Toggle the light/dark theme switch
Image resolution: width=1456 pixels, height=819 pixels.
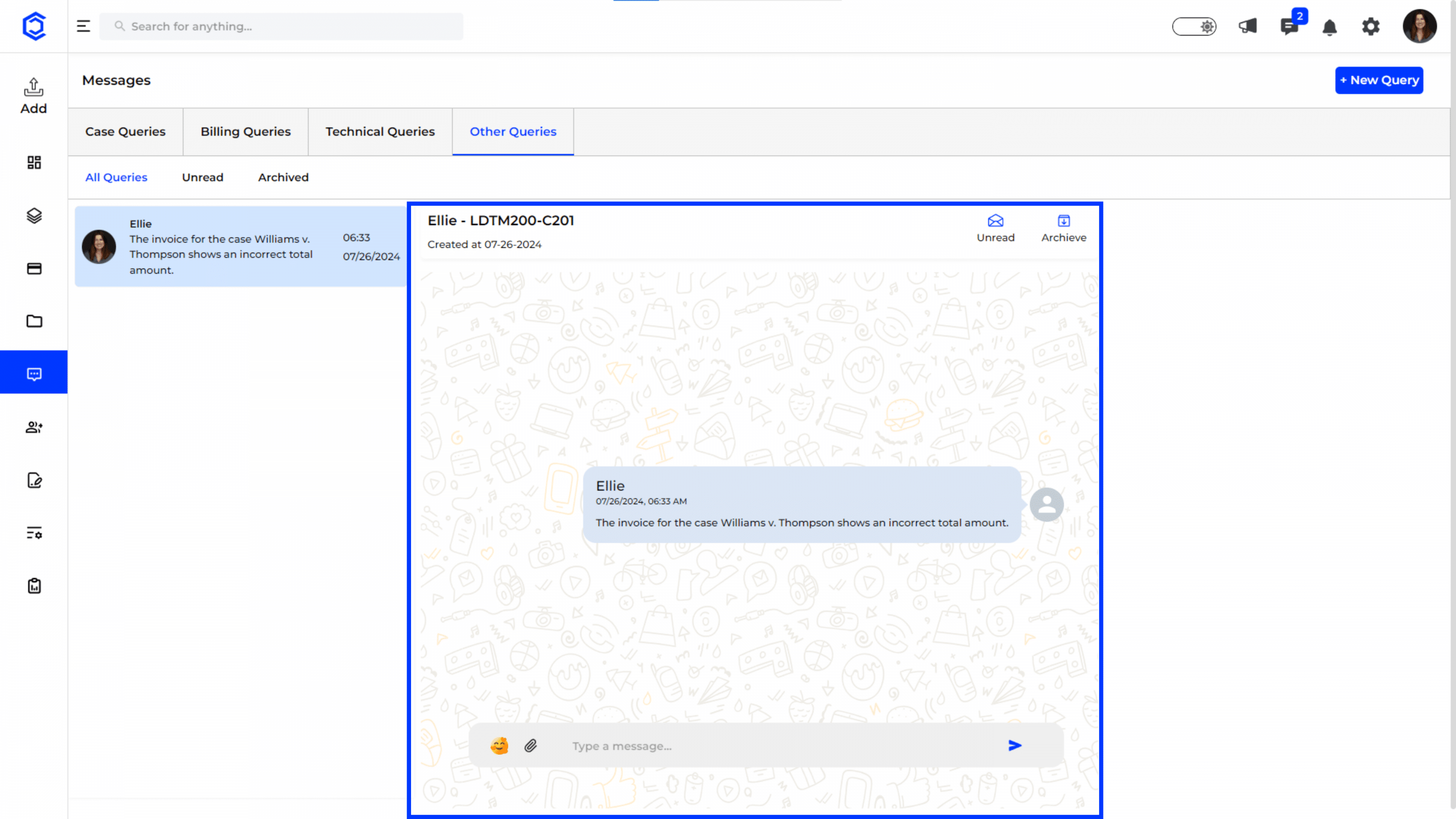pyautogui.click(x=1194, y=27)
